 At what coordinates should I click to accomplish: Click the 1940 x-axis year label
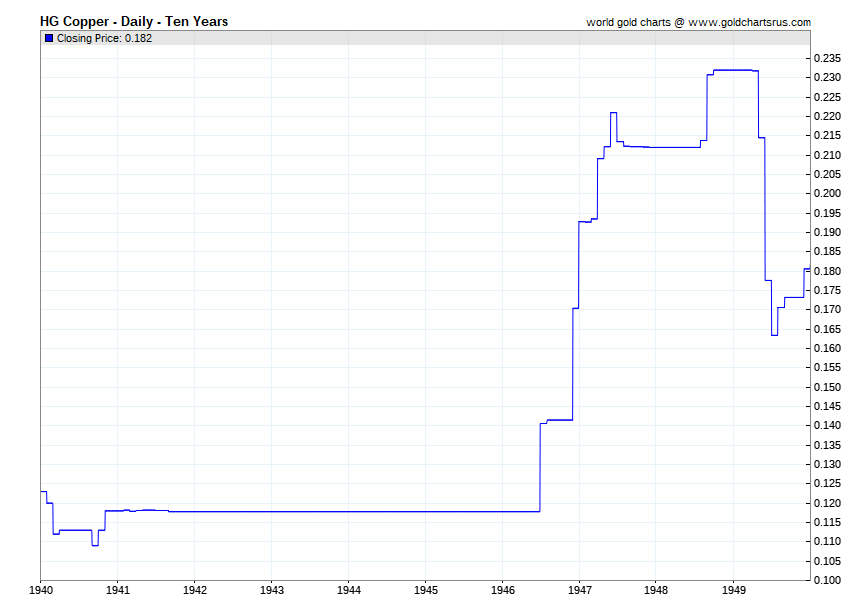(41, 590)
